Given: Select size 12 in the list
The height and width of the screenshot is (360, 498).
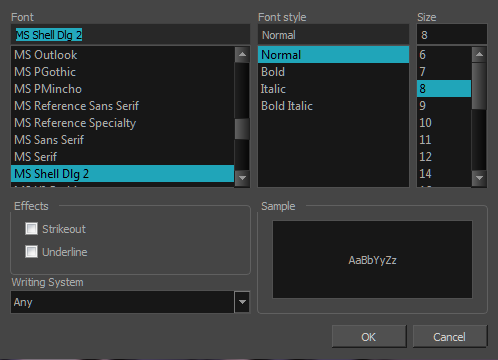Looking at the screenshot, I should [x=444, y=157].
